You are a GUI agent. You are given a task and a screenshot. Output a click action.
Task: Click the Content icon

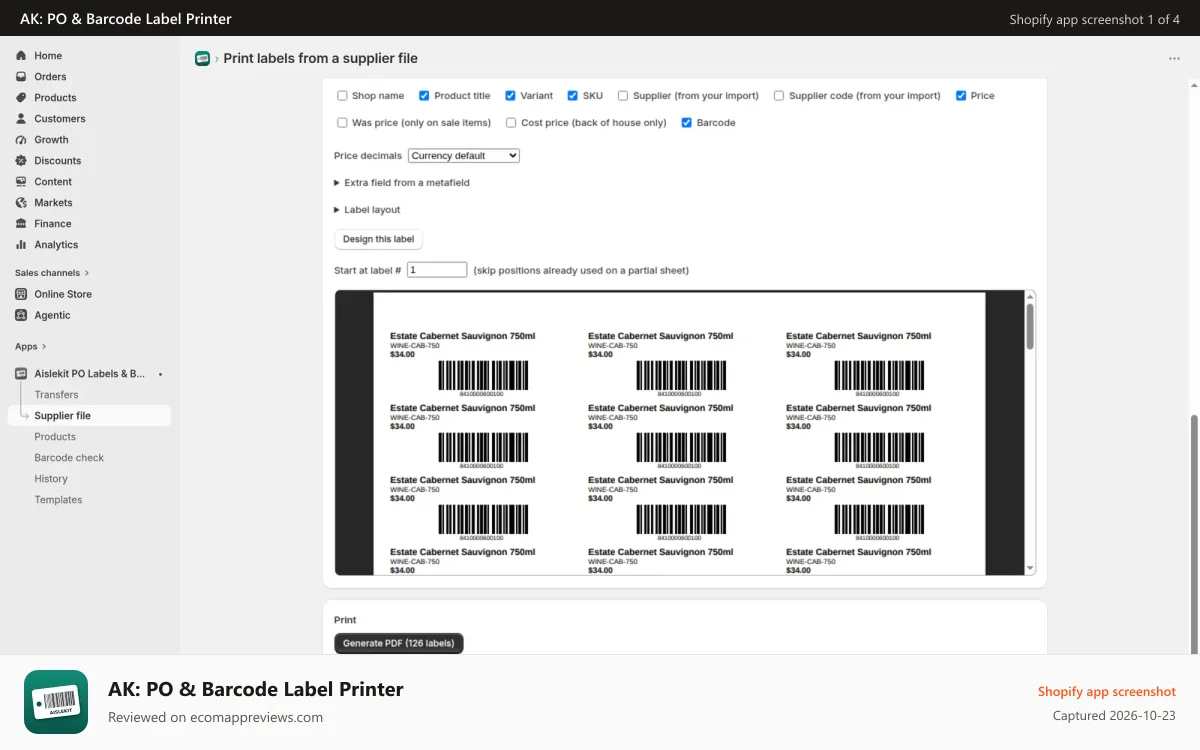point(21,182)
